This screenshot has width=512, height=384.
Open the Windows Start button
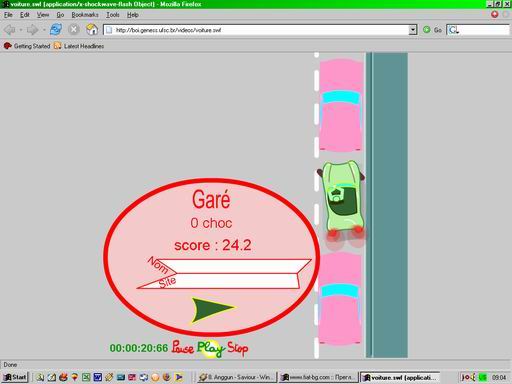[15, 377]
